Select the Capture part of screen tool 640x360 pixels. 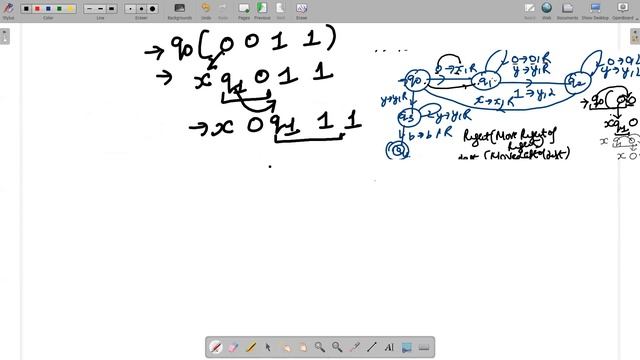pos(407,347)
